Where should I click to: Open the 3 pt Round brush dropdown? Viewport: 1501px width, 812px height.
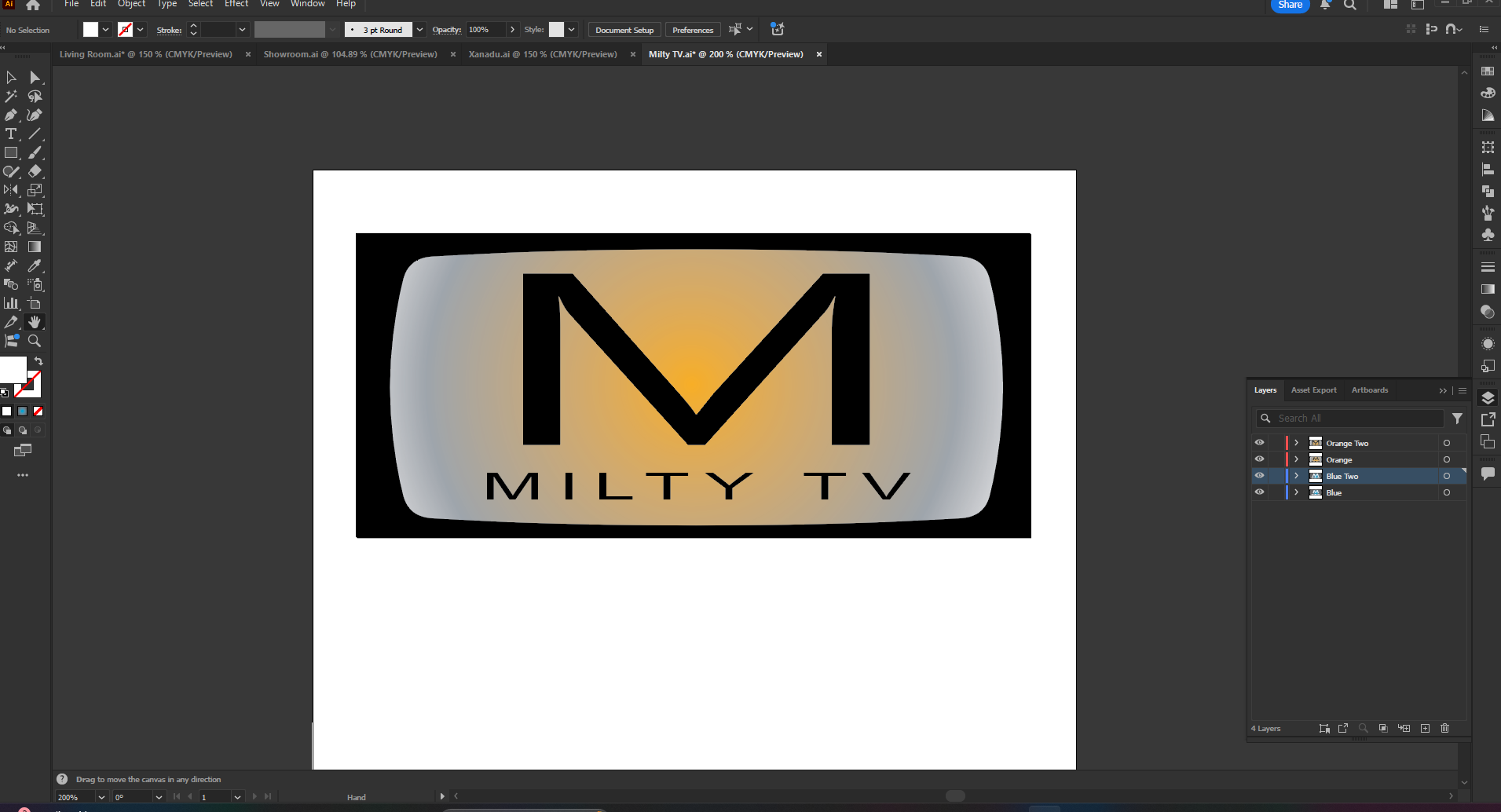pos(419,30)
